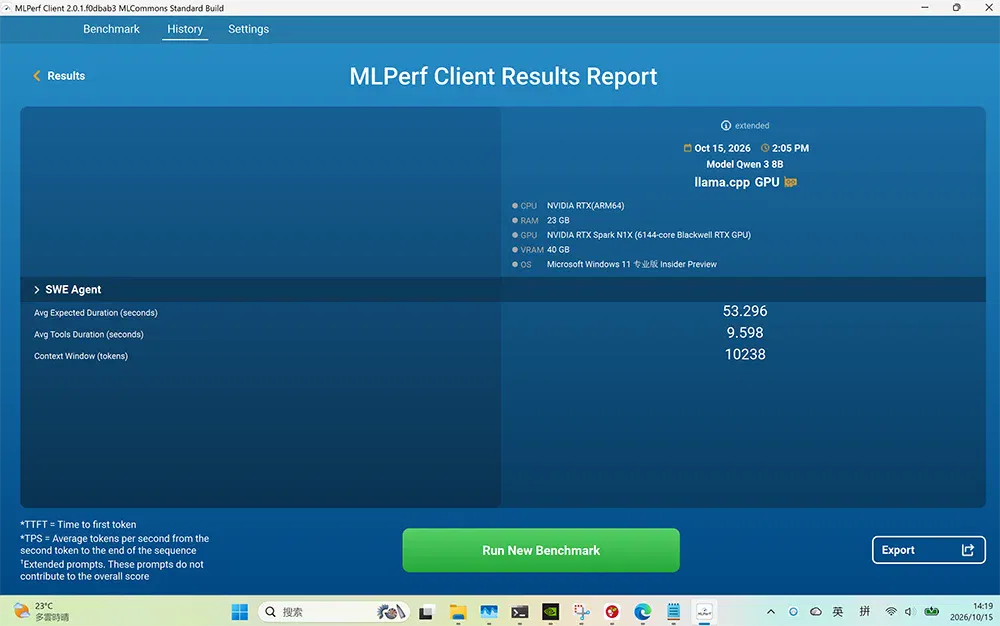Open the weather widget showing 23°C
The height and width of the screenshot is (626, 1000).
tap(42, 611)
